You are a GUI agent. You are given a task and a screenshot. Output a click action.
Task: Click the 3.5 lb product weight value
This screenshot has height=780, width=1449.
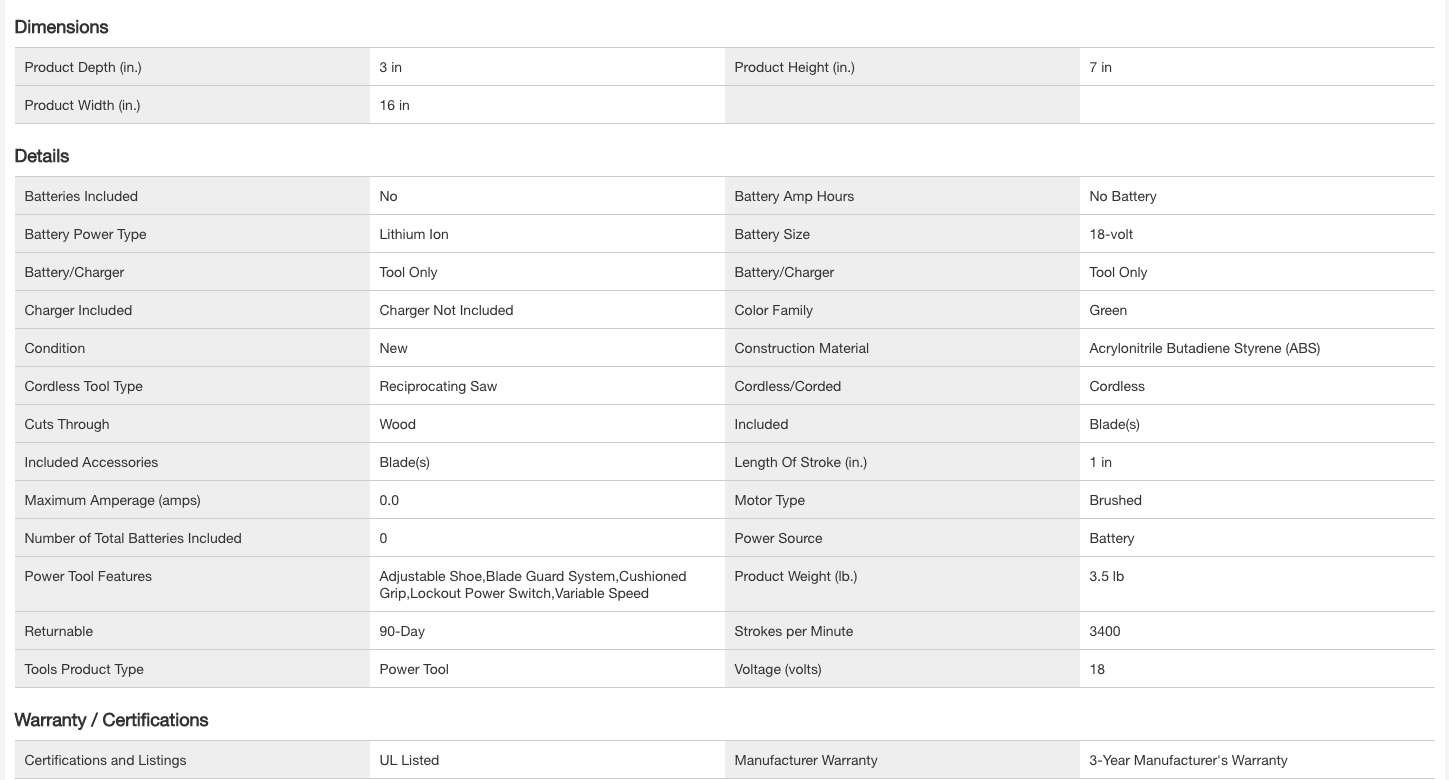(x=1106, y=577)
